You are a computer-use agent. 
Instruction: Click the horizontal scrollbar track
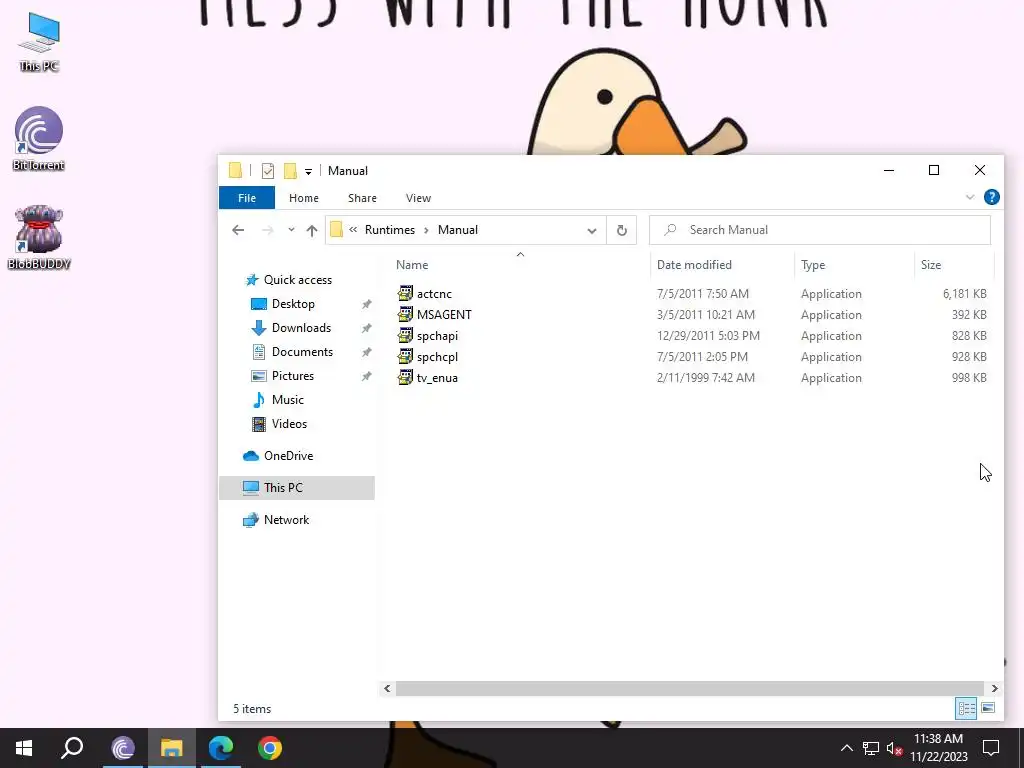pos(690,688)
